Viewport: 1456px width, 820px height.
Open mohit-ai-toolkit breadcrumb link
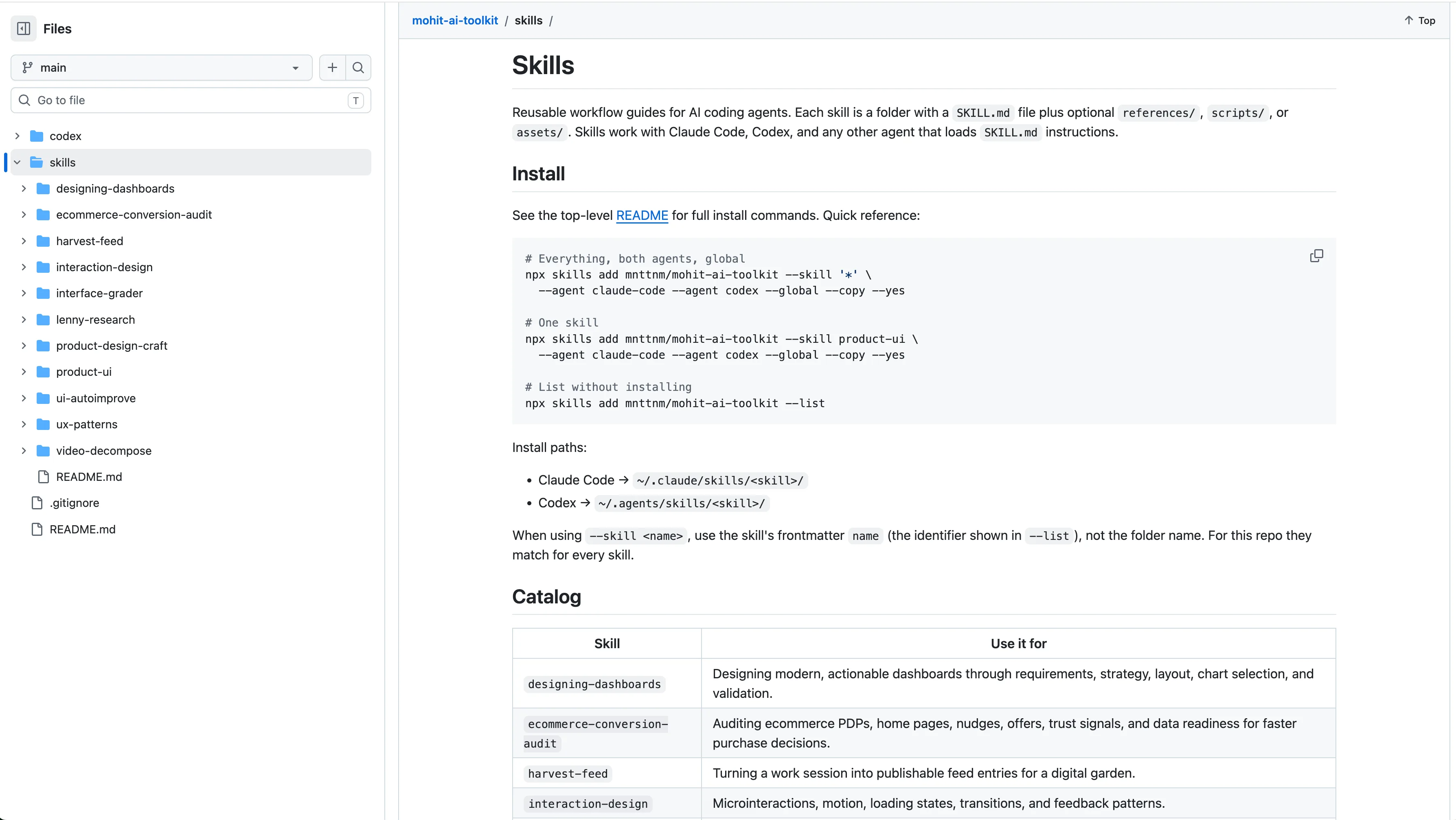click(x=454, y=20)
